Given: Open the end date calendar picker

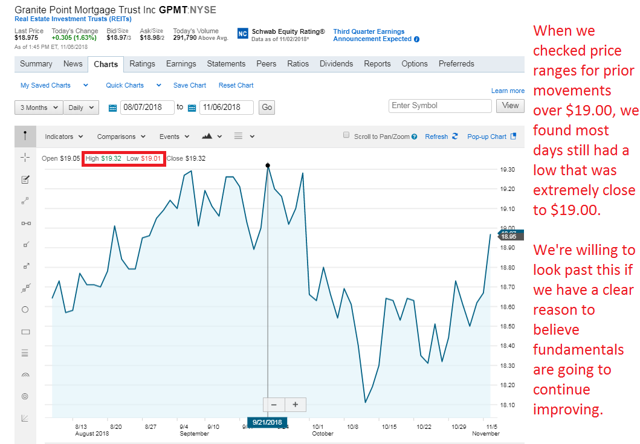Looking at the screenshot, I should 192,108.
